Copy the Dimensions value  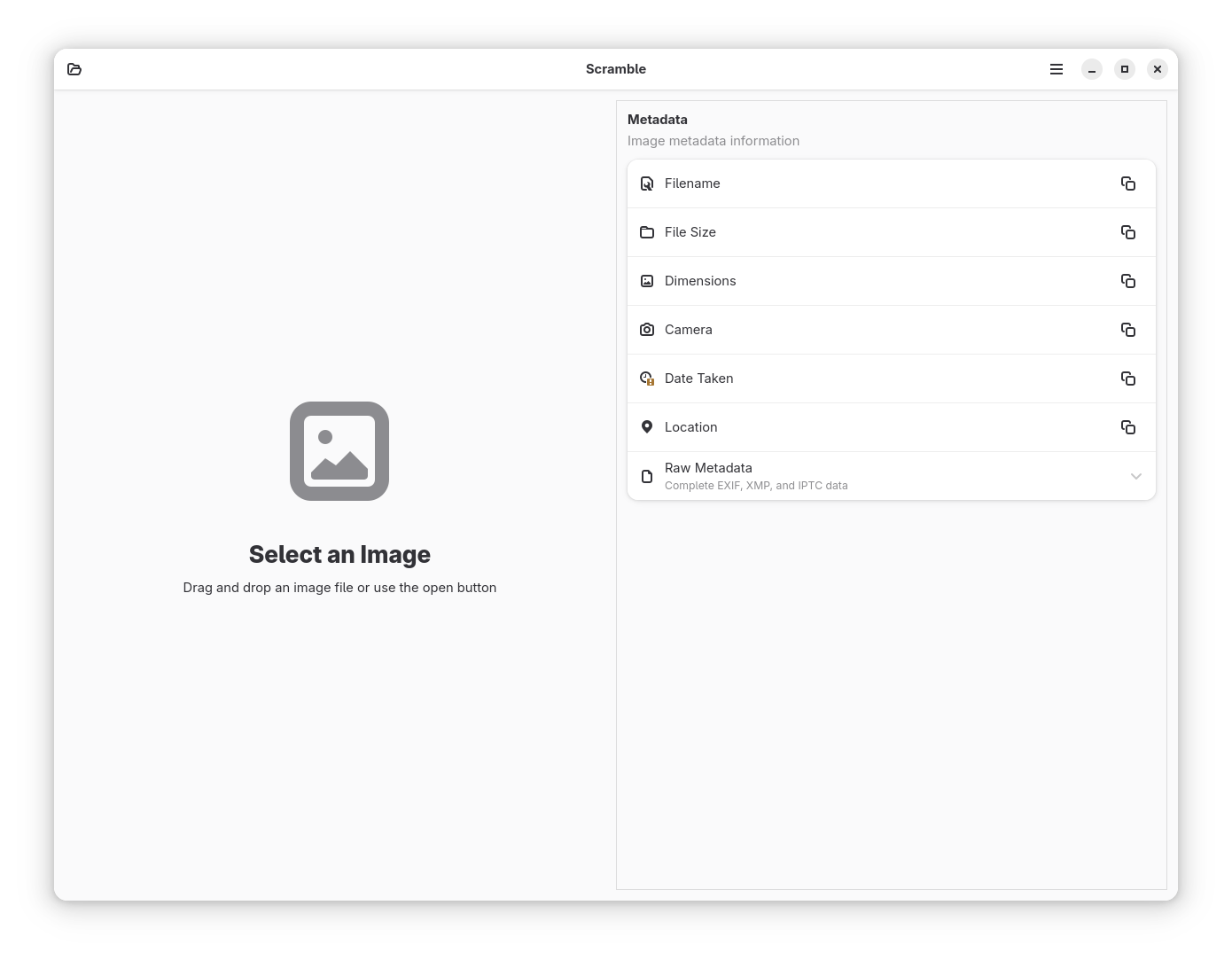coord(1128,281)
